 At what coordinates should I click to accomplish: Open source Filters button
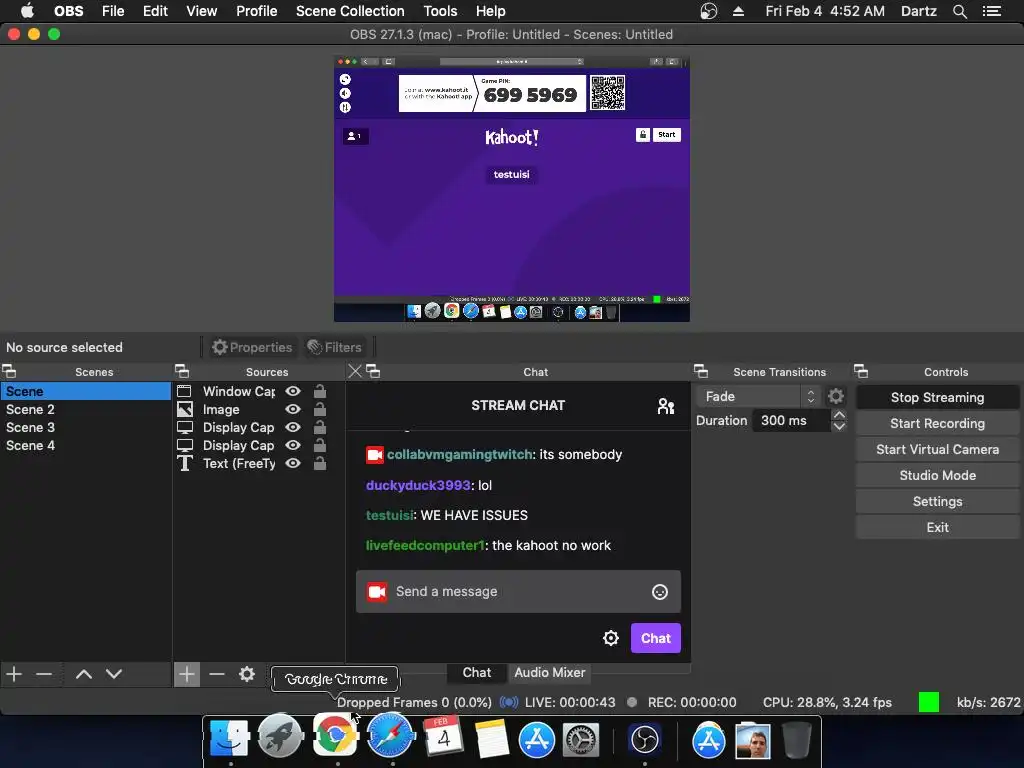pos(334,347)
